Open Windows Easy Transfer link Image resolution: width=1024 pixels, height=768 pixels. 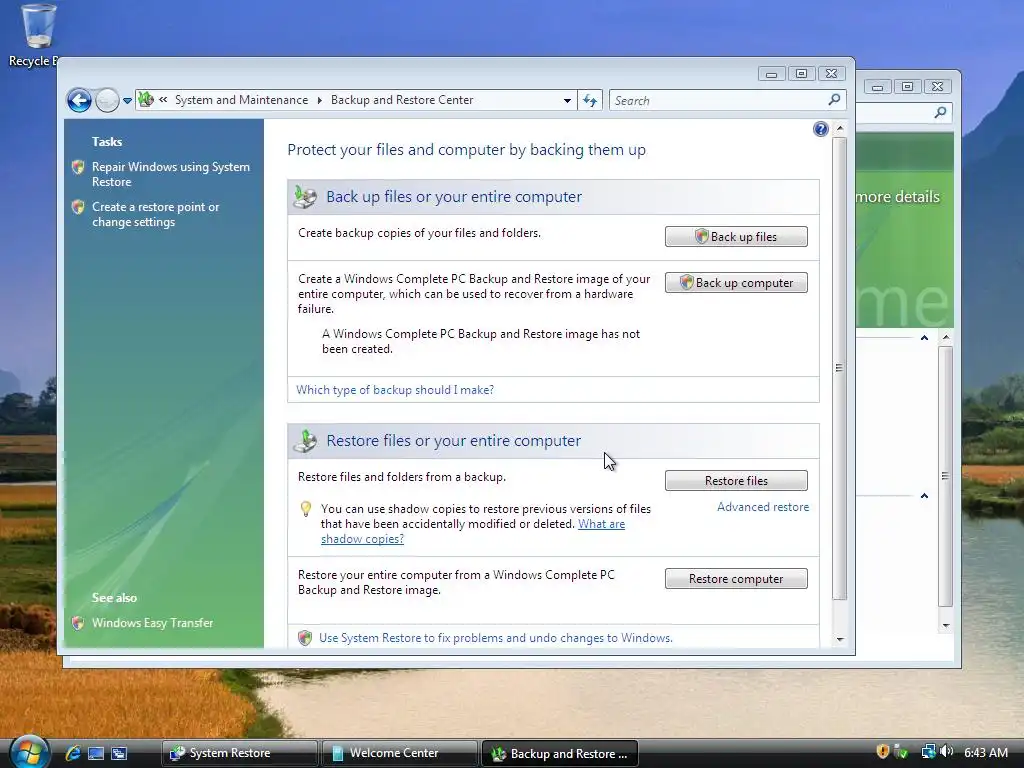(x=152, y=623)
